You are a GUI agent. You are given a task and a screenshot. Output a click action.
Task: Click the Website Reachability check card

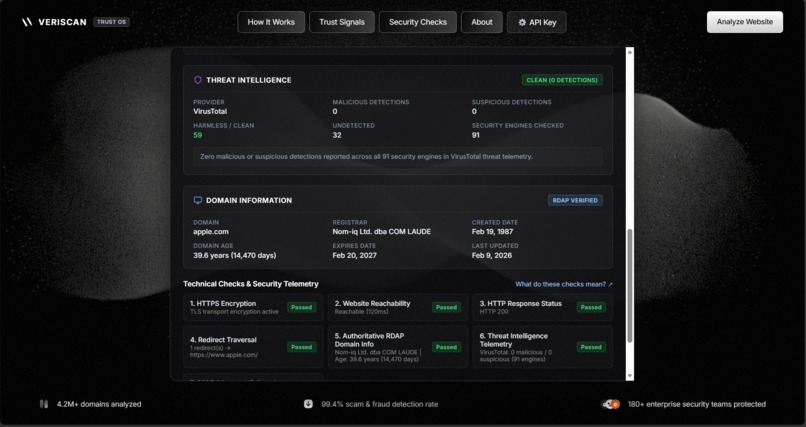tap(398, 307)
